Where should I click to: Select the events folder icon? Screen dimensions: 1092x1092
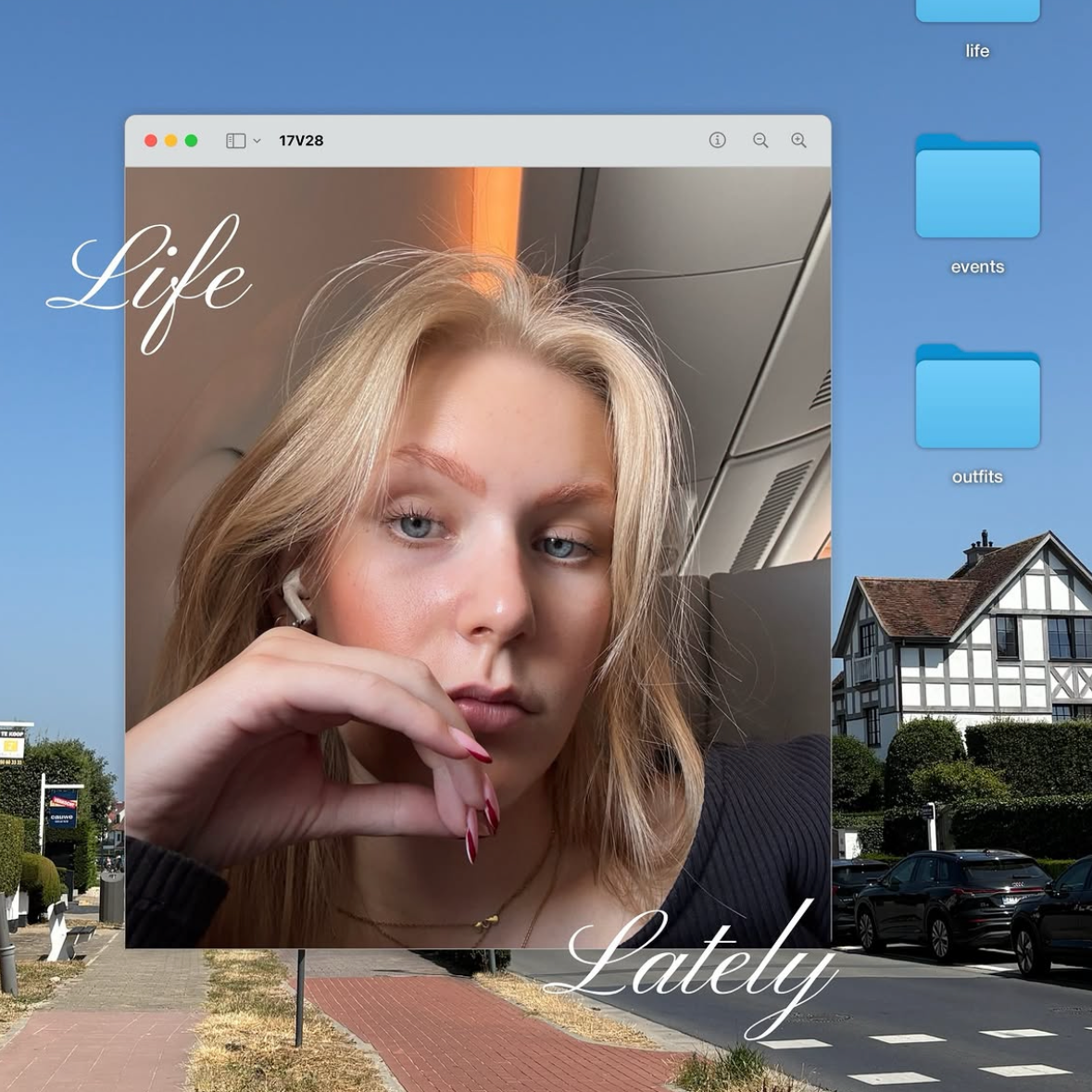point(977,187)
